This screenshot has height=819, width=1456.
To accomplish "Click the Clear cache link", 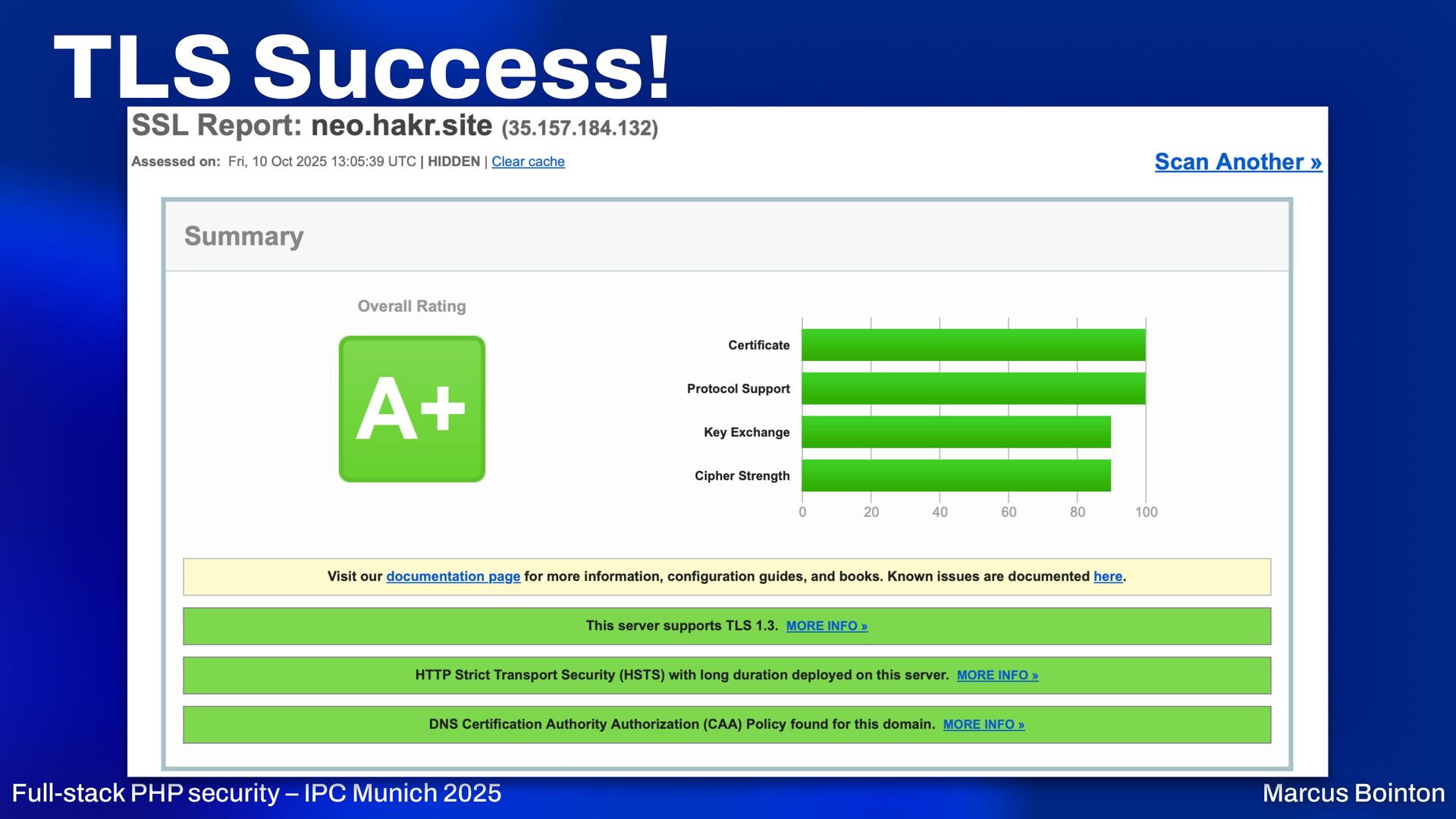I will [x=528, y=162].
